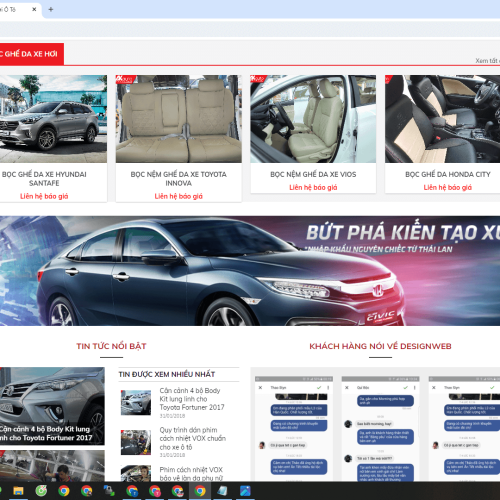Select the BỌC GHẾ DA XE HƠI section tab
500x500 pixels.
click(x=32, y=54)
